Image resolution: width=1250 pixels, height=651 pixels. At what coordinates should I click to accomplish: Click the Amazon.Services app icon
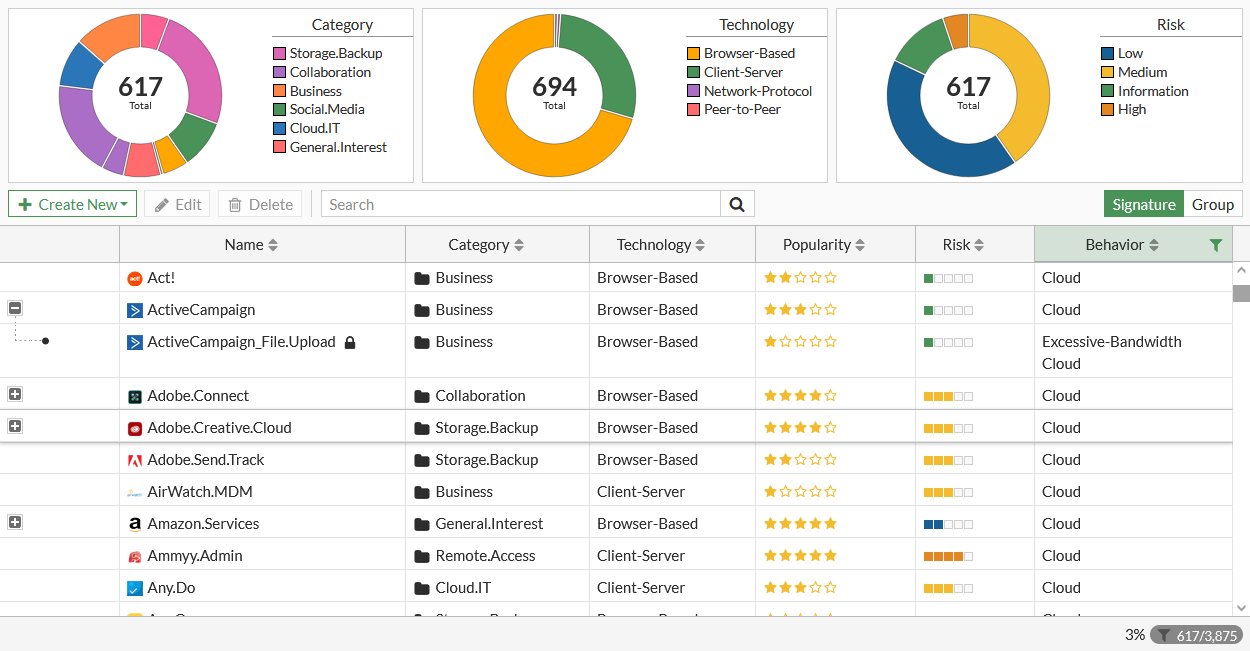coord(135,524)
